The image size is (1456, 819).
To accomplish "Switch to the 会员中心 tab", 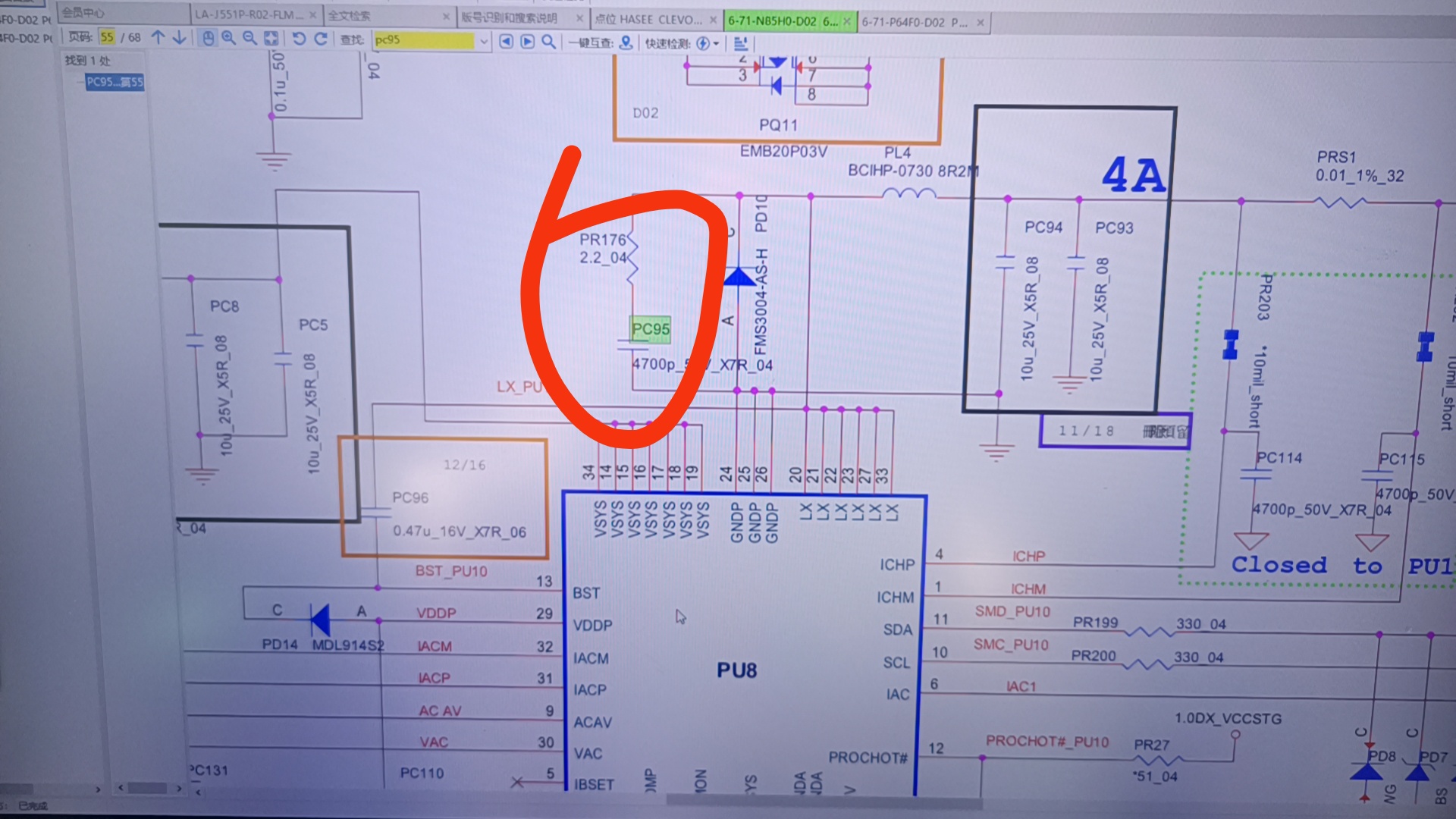I will click(124, 13).
